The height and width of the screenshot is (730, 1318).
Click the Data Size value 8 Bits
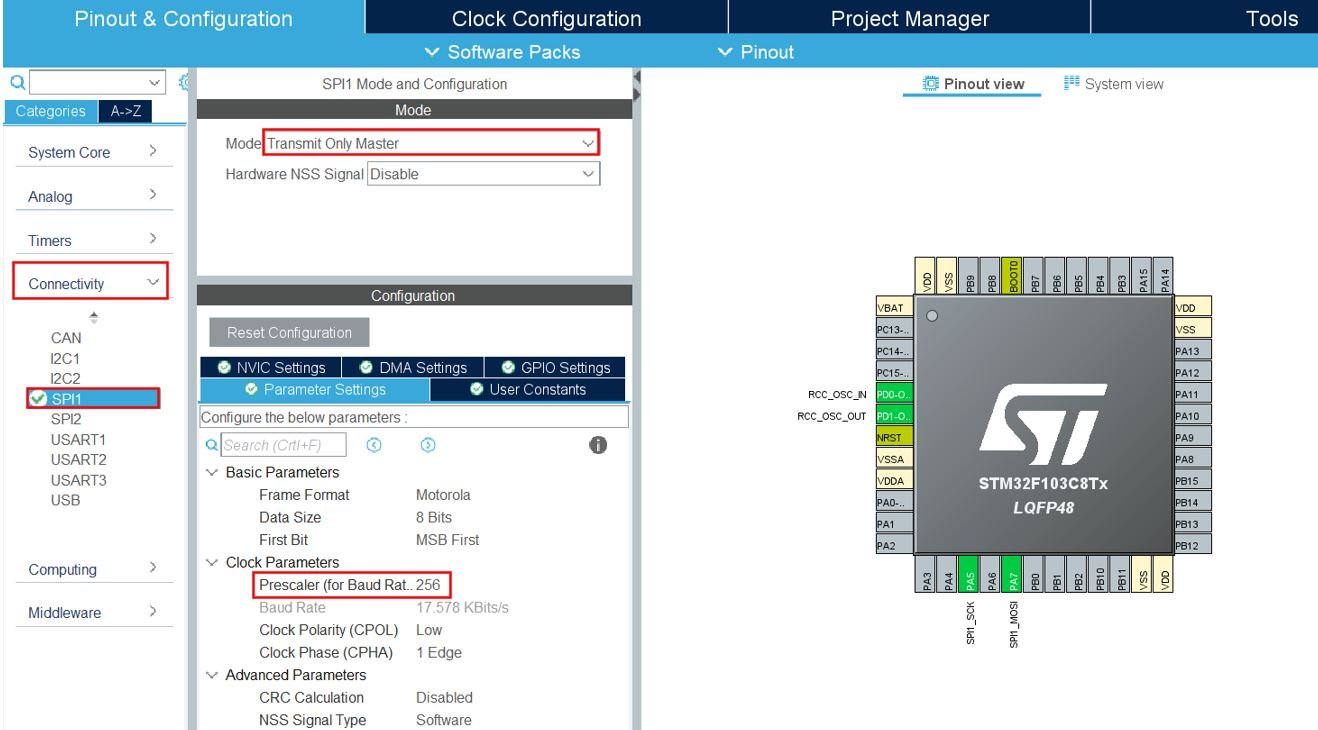(x=434, y=517)
